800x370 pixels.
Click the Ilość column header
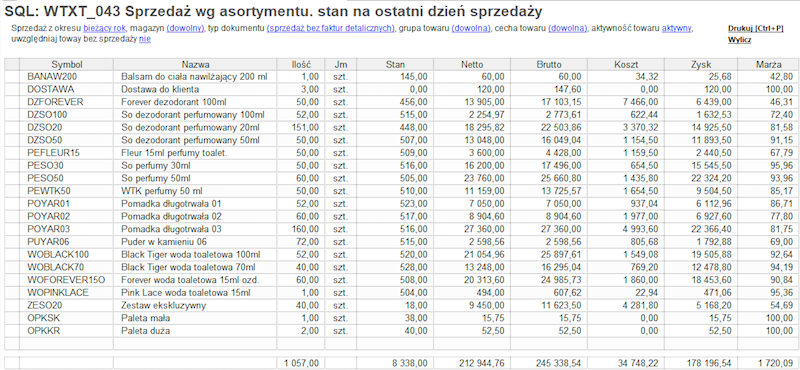[x=301, y=65]
